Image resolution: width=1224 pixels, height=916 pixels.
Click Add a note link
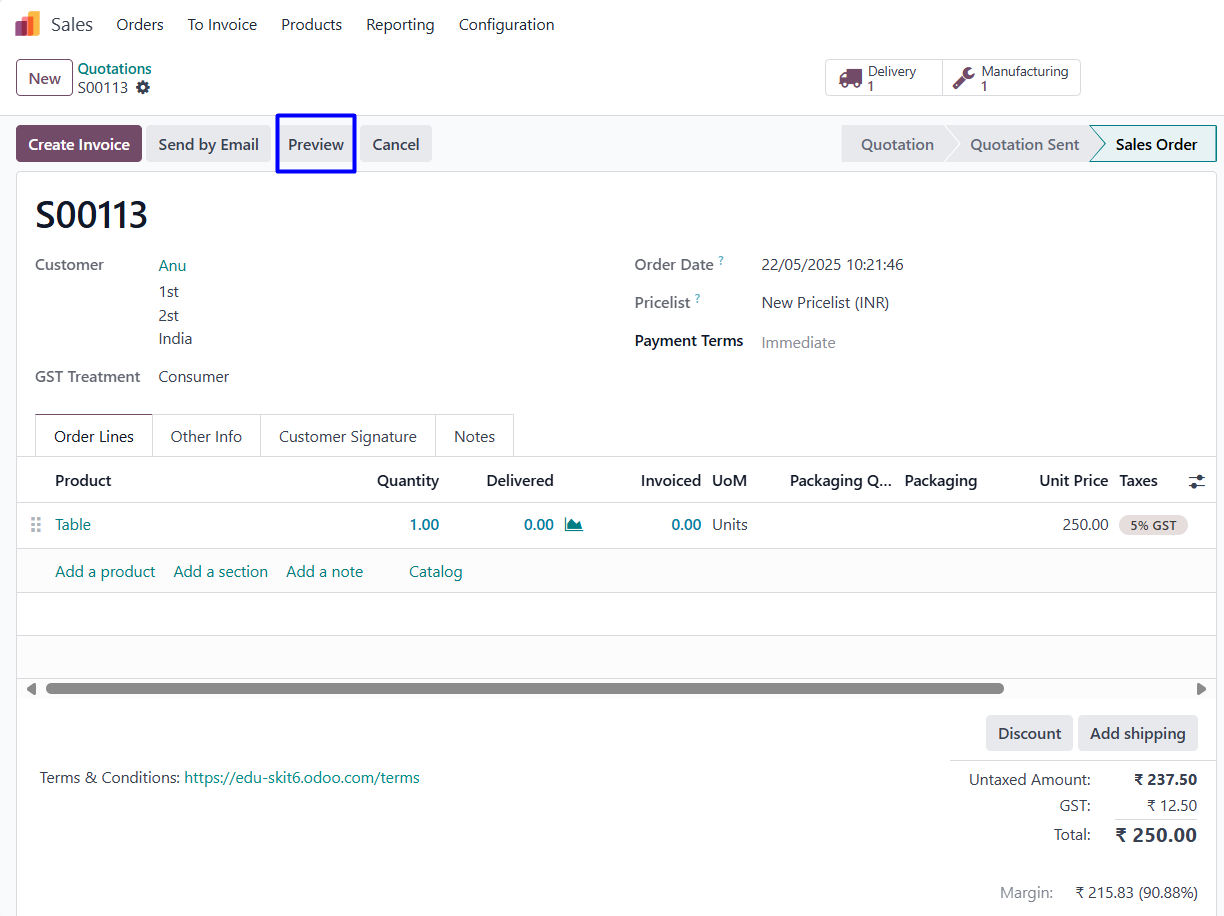pyautogui.click(x=325, y=572)
